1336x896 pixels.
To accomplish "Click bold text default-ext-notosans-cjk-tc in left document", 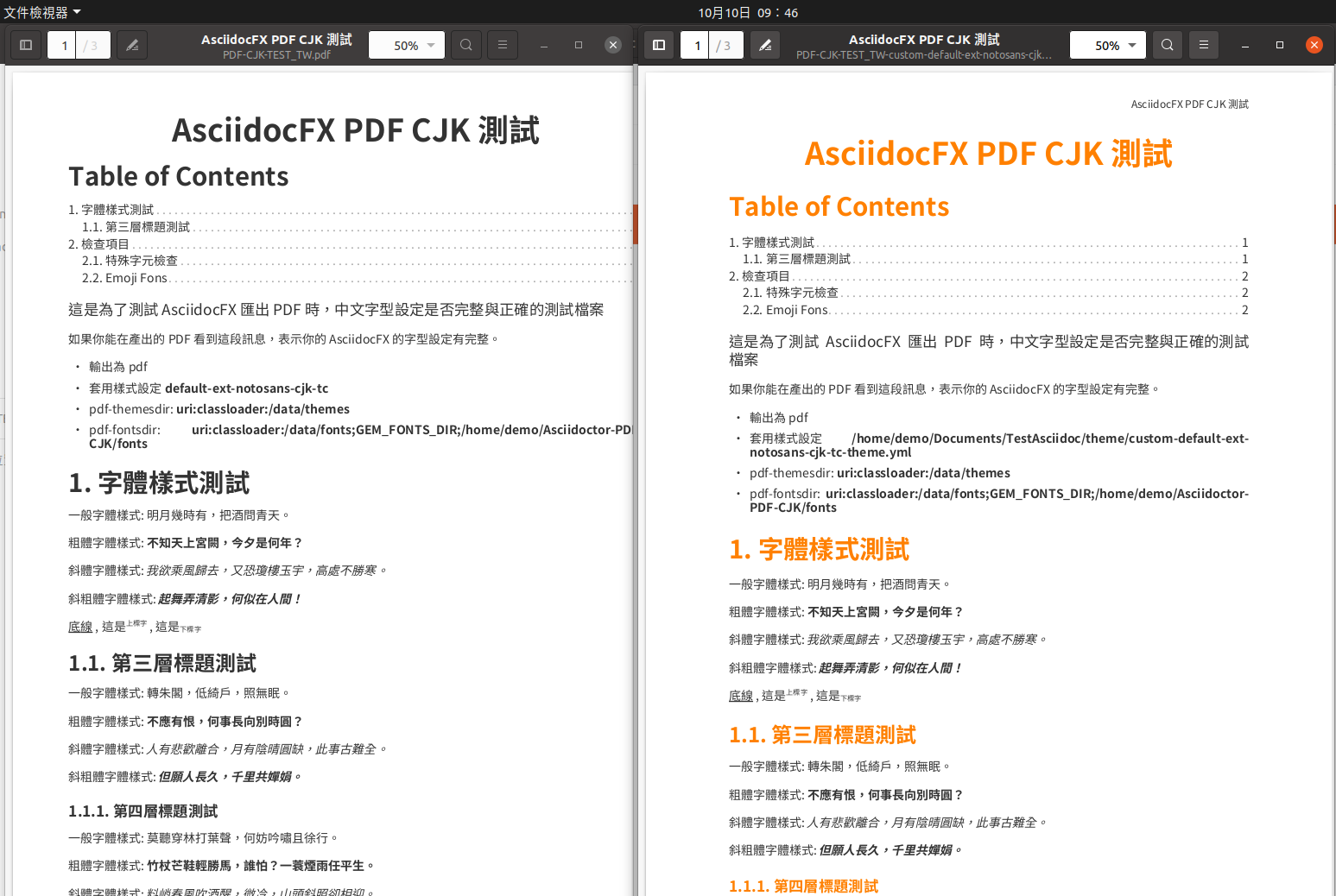I will click(247, 388).
